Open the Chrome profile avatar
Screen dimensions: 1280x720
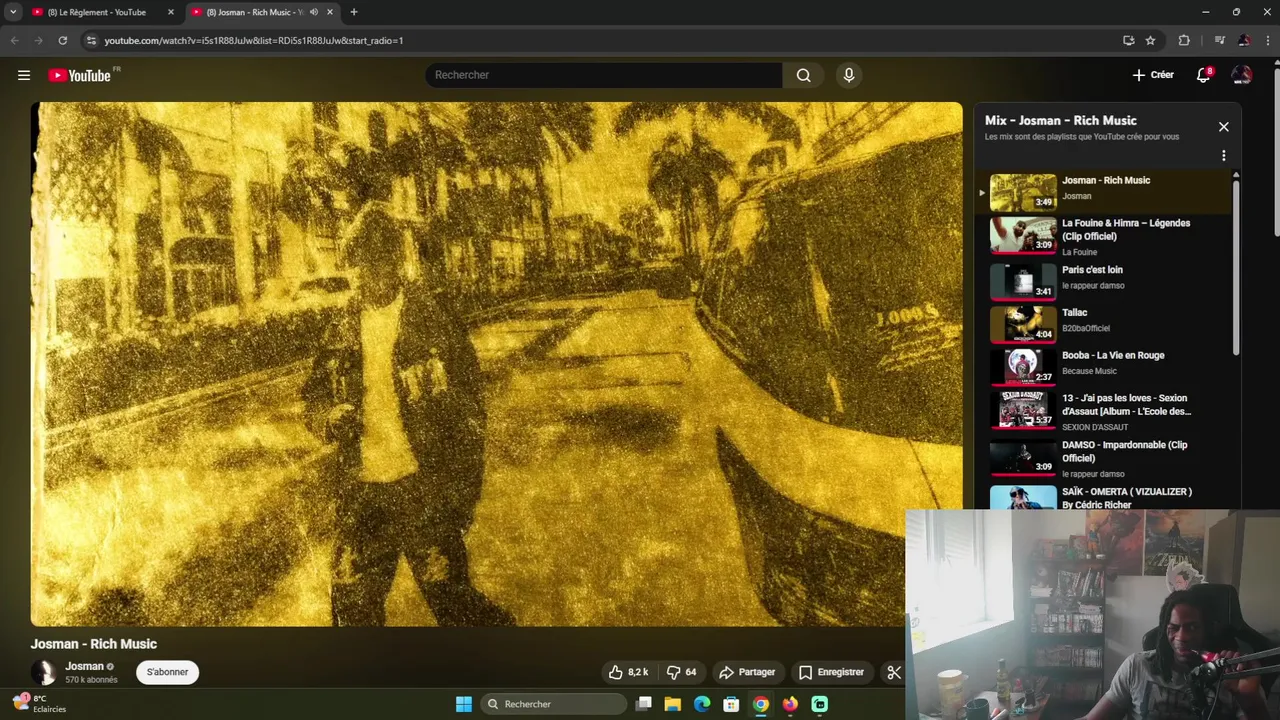tap(1243, 40)
